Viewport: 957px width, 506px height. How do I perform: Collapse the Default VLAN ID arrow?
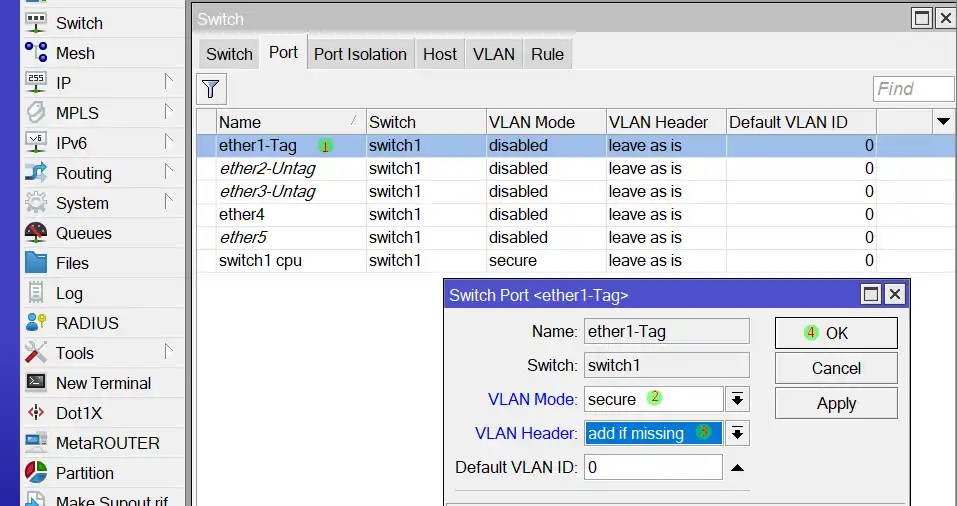click(x=737, y=467)
